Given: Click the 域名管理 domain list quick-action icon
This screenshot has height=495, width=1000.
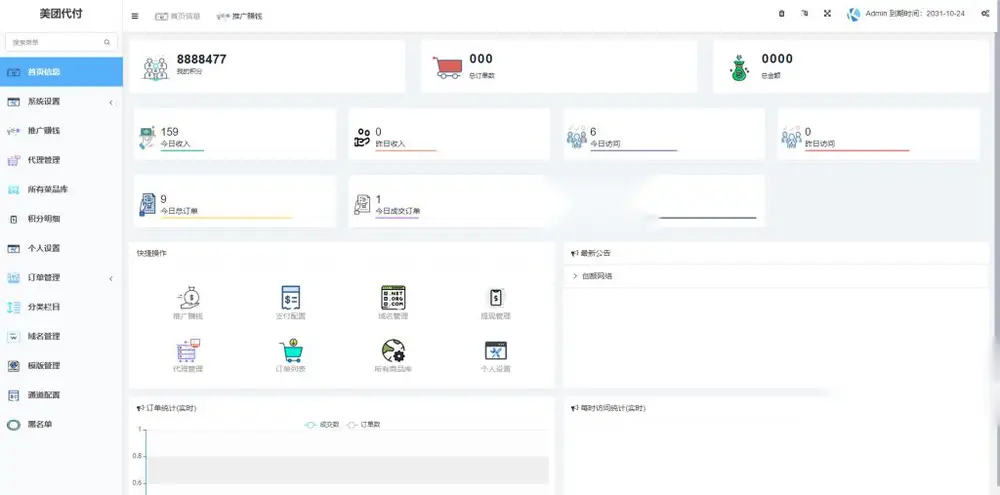Looking at the screenshot, I should coord(393,298).
